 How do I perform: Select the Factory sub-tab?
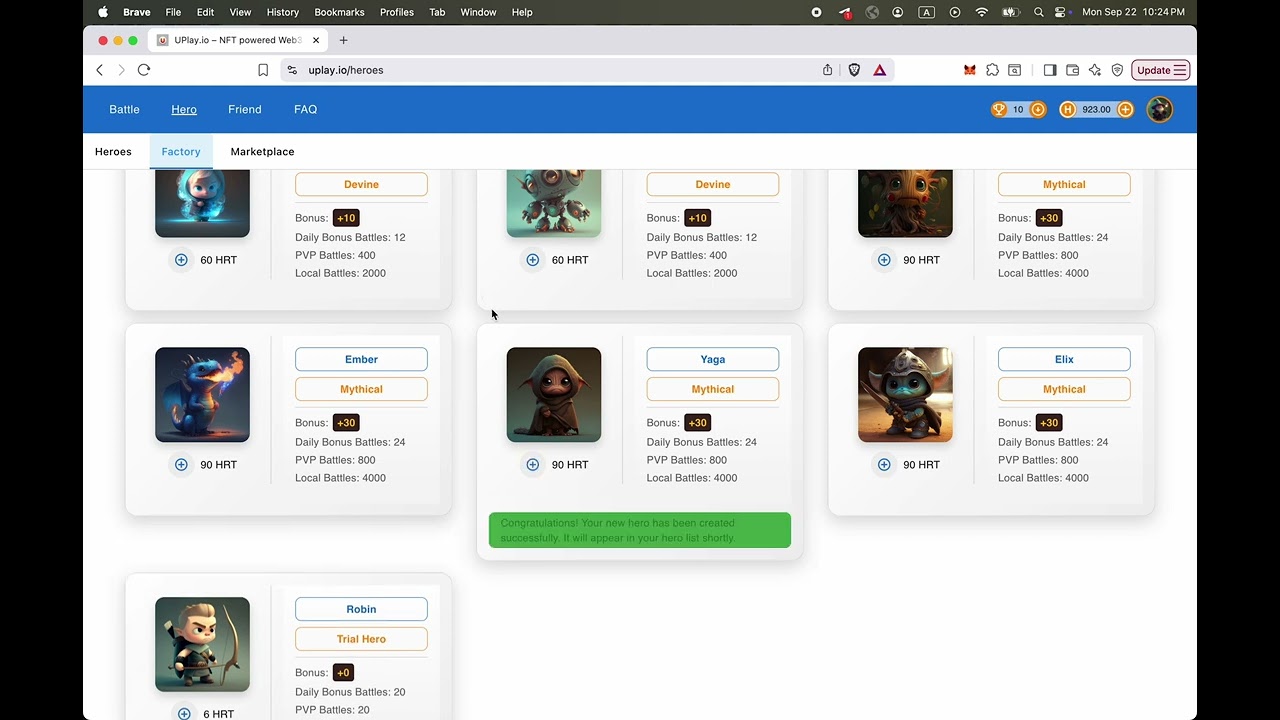(x=181, y=152)
